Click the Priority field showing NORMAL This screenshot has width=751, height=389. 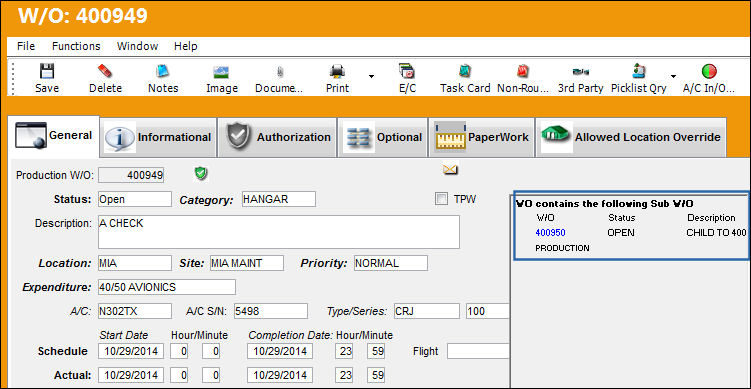[x=391, y=263]
